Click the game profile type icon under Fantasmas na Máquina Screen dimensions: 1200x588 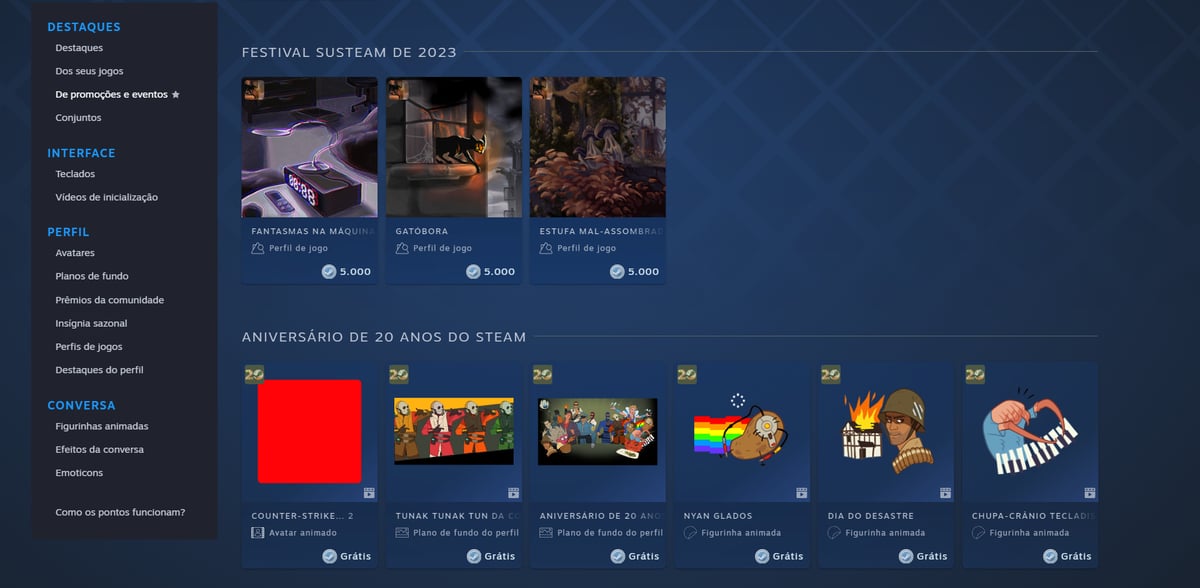[258, 248]
